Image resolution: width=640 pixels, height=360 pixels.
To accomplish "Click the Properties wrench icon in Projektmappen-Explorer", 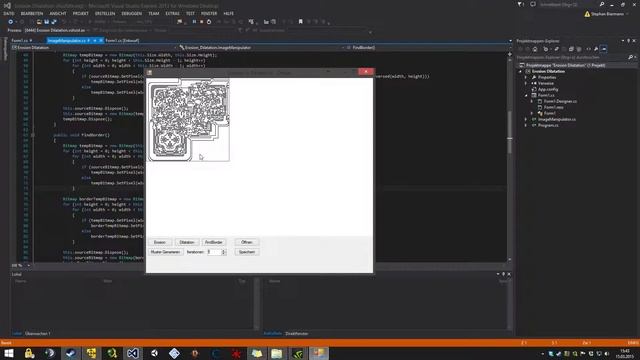I will coord(596,49).
